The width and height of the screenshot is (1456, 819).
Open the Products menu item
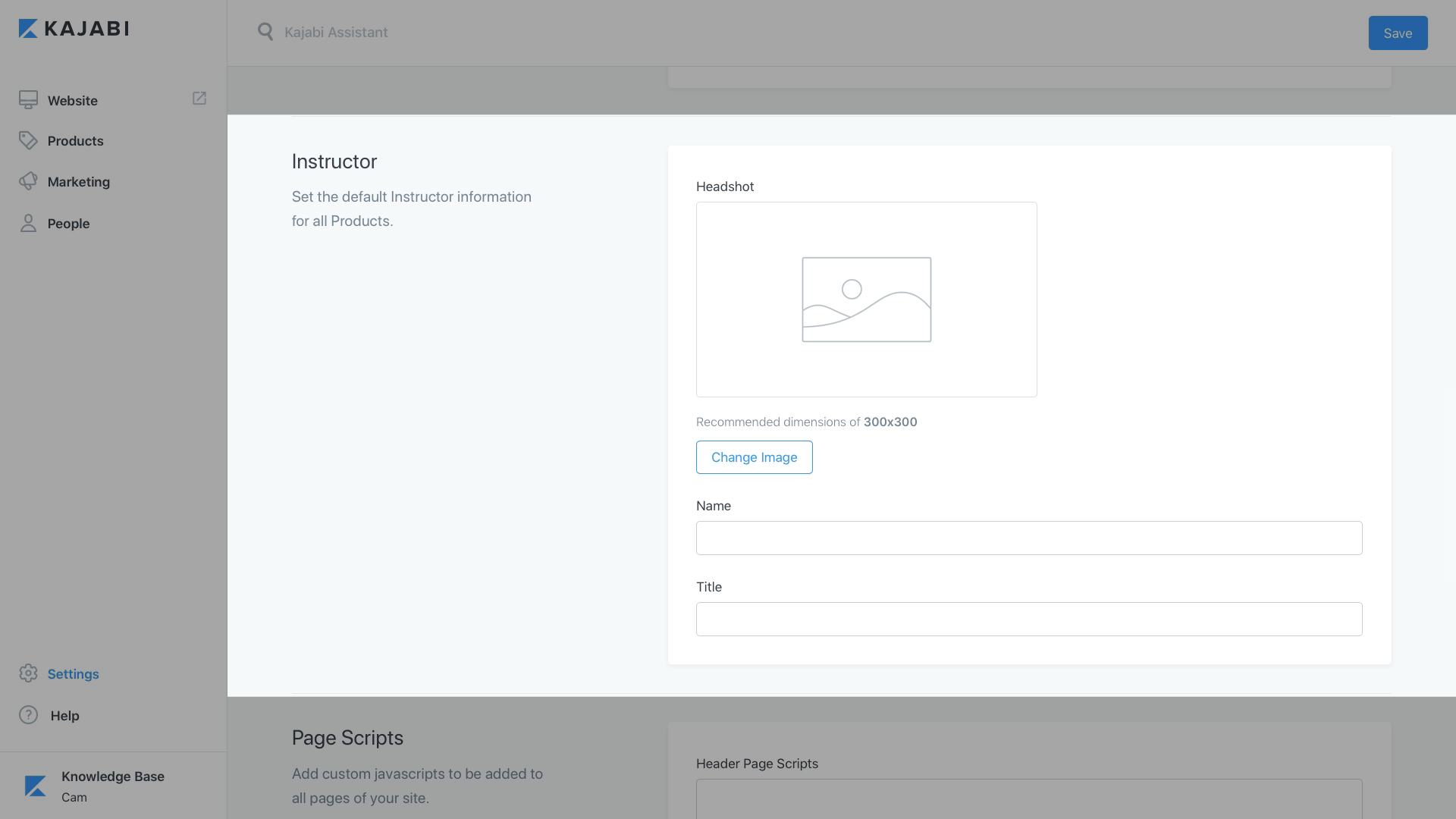point(75,141)
